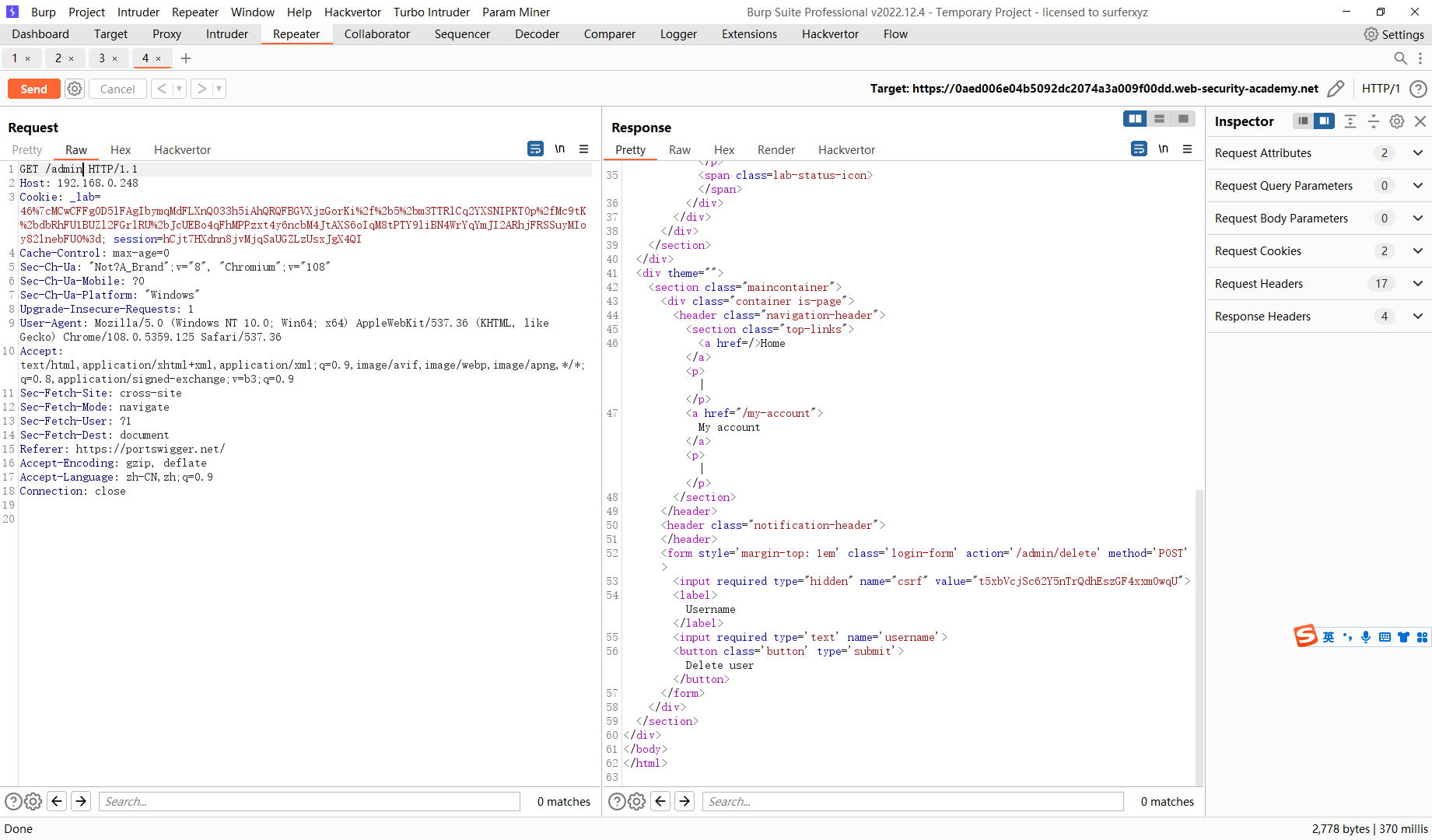Toggle soft word wrap in the Request editor

pos(535,149)
